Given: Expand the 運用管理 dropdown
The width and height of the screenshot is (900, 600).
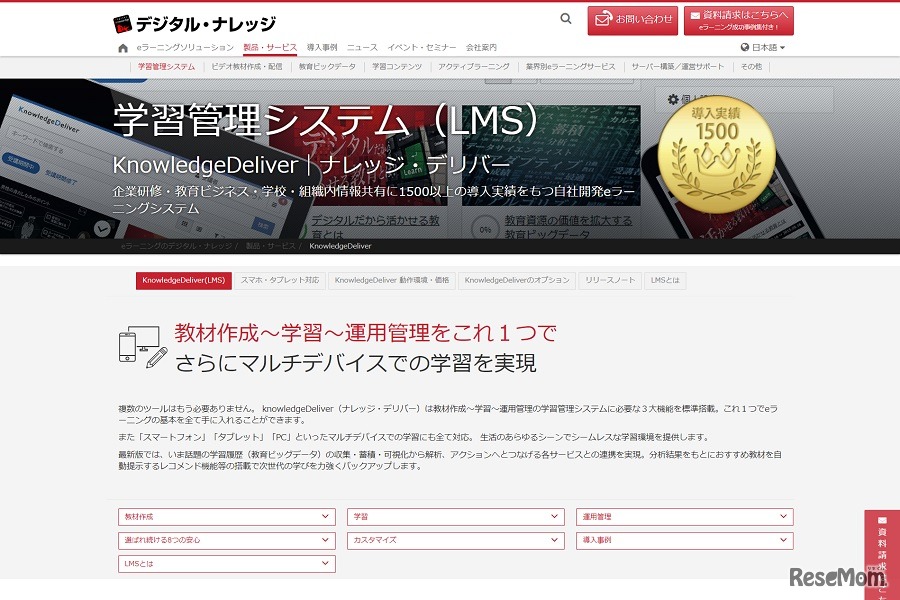Looking at the screenshot, I should (685, 517).
